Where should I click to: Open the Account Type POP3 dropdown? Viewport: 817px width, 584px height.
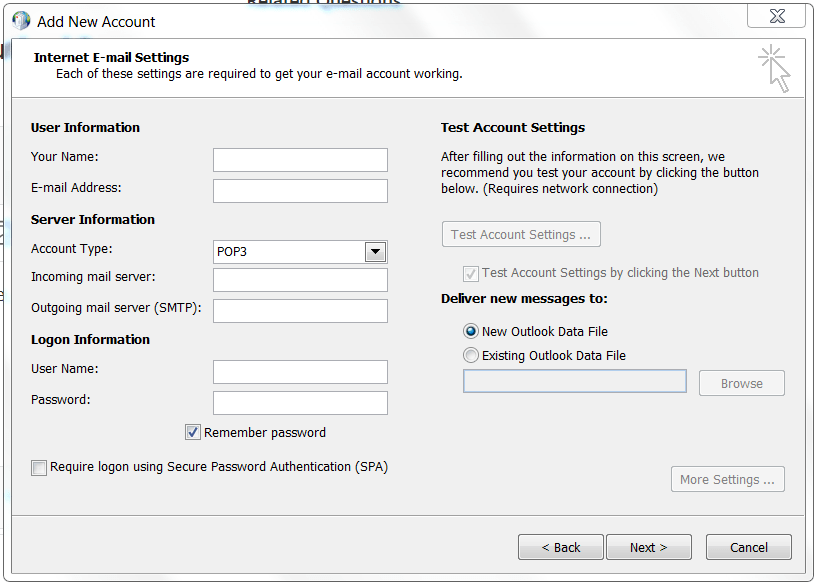[x=375, y=252]
